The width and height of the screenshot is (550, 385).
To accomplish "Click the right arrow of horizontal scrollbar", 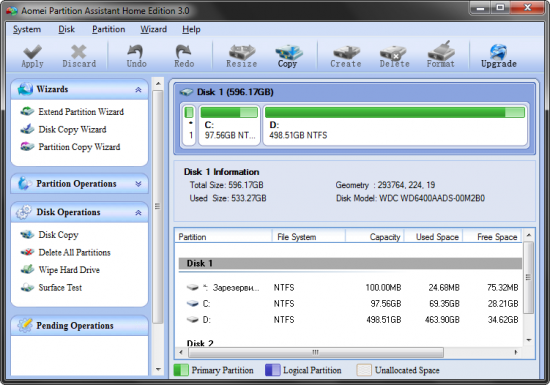I will pyautogui.click(x=516, y=352).
